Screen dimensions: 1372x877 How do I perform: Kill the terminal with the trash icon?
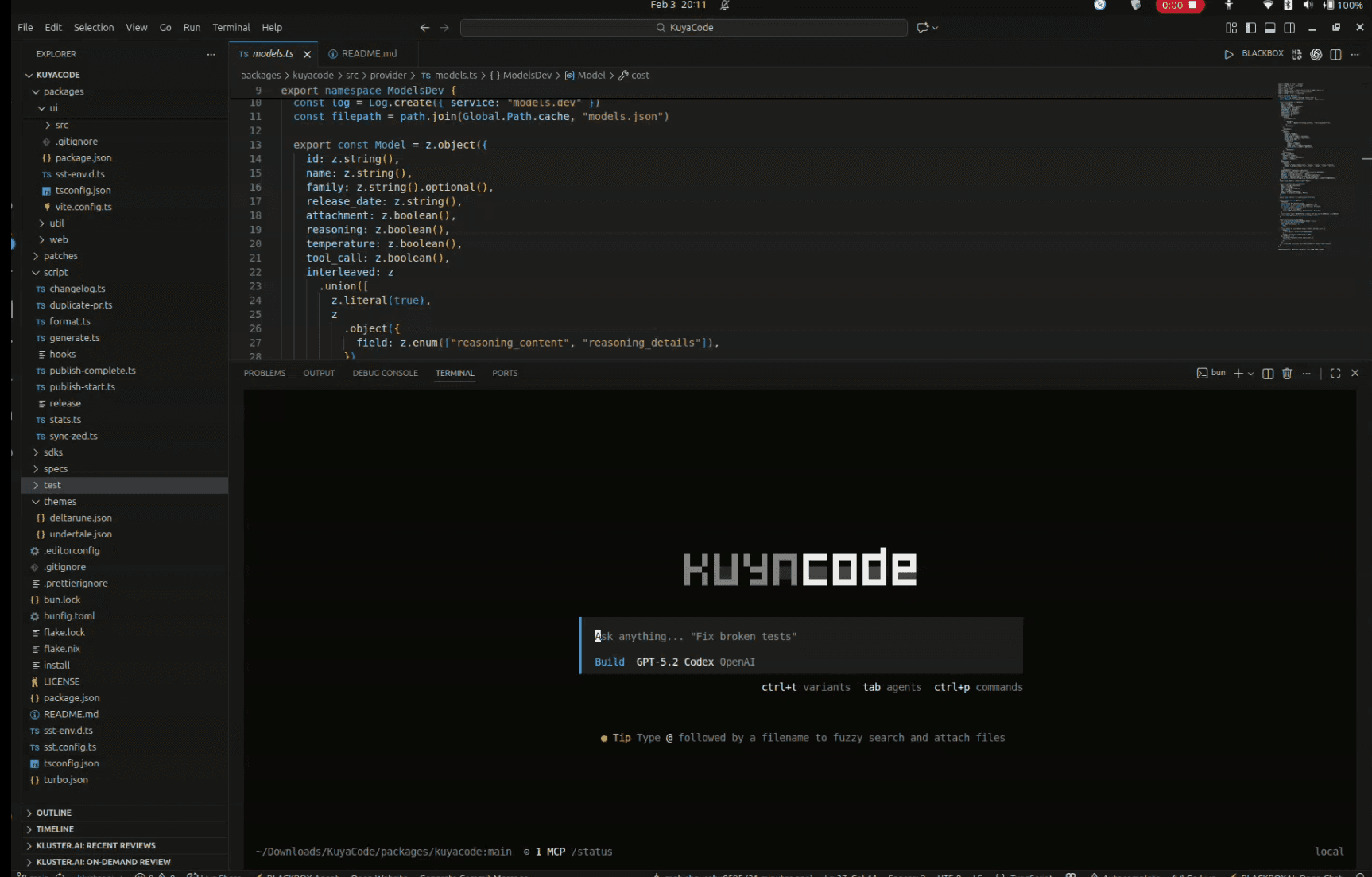coord(1287,374)
